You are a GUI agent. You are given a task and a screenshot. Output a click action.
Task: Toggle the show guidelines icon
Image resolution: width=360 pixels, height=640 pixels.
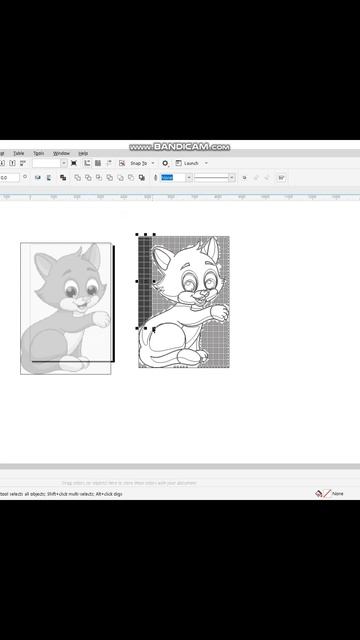point(109,163)
